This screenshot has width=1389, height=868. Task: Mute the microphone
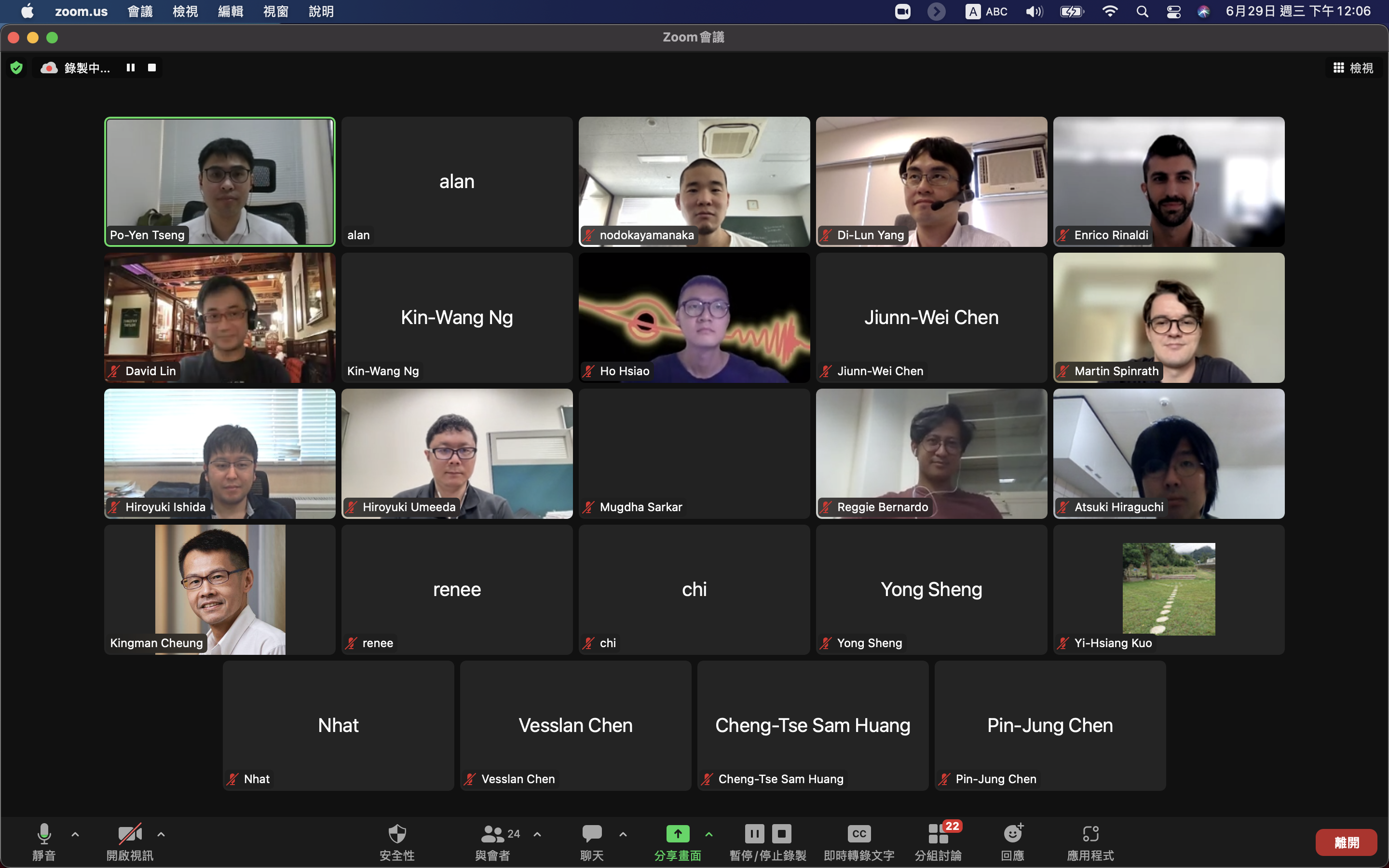tap(43, 834)
